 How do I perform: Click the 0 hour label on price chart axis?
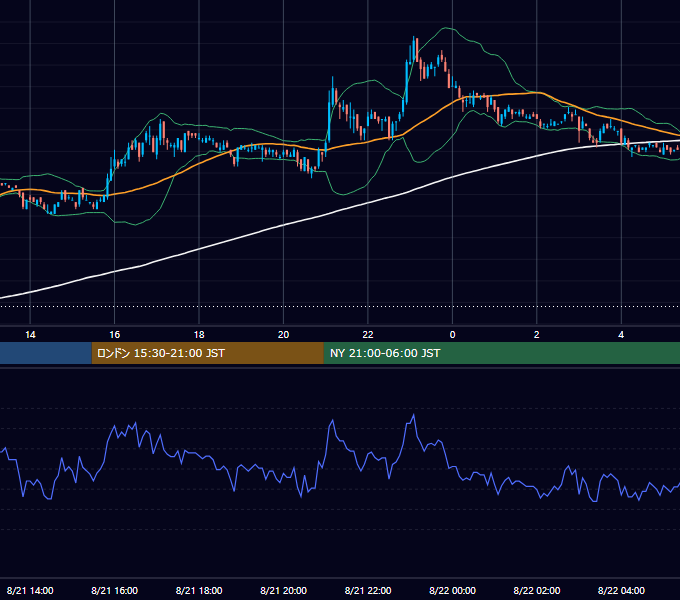tap(452, 335)
